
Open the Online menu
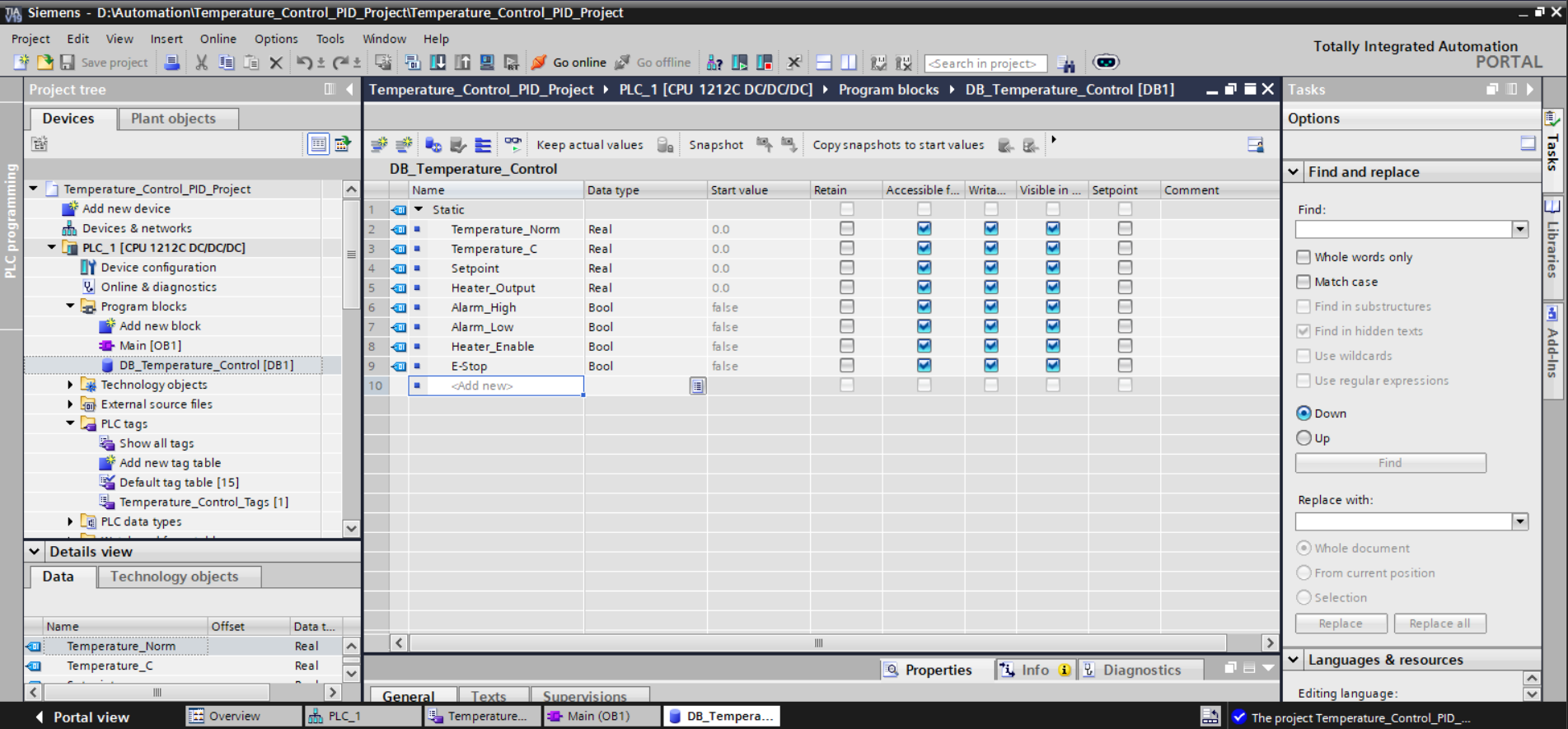tap(218, 39)
